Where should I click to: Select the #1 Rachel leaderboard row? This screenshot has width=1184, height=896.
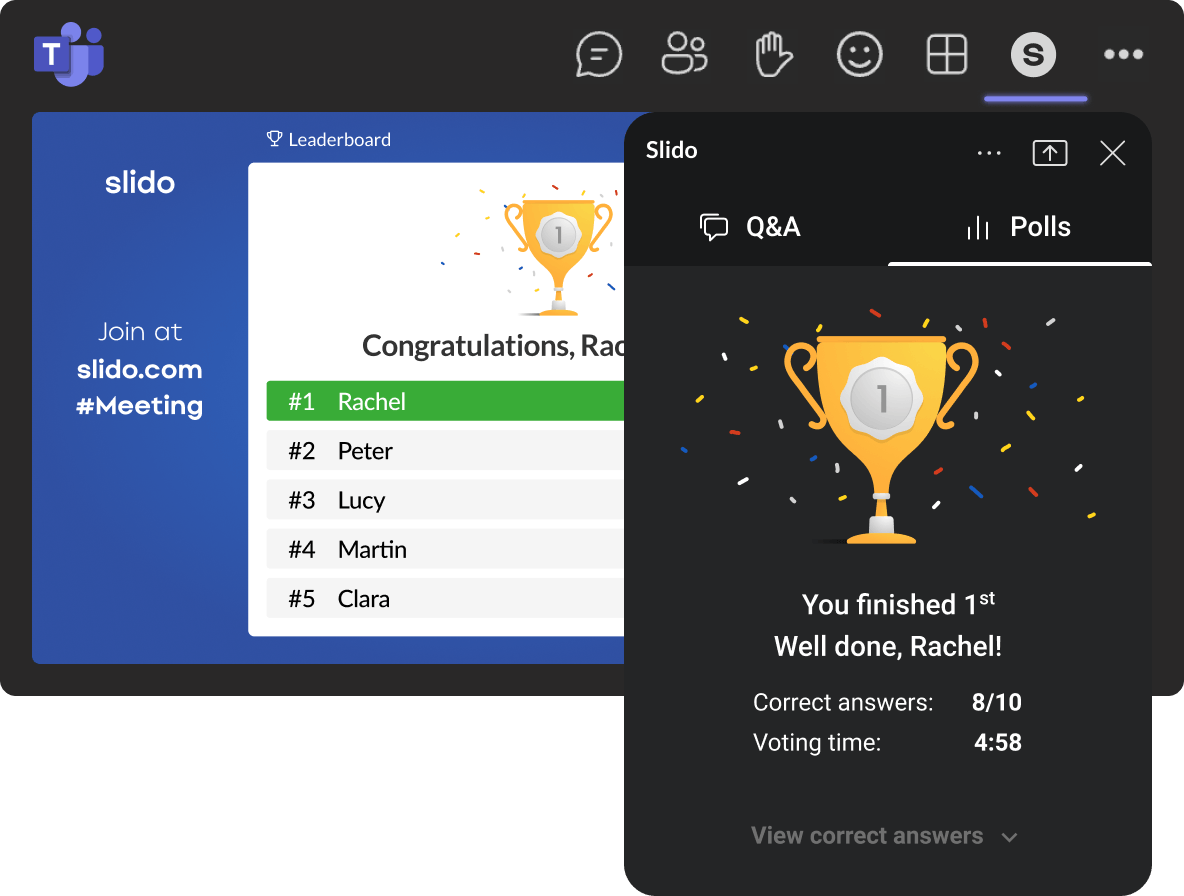tap(446, 401)
